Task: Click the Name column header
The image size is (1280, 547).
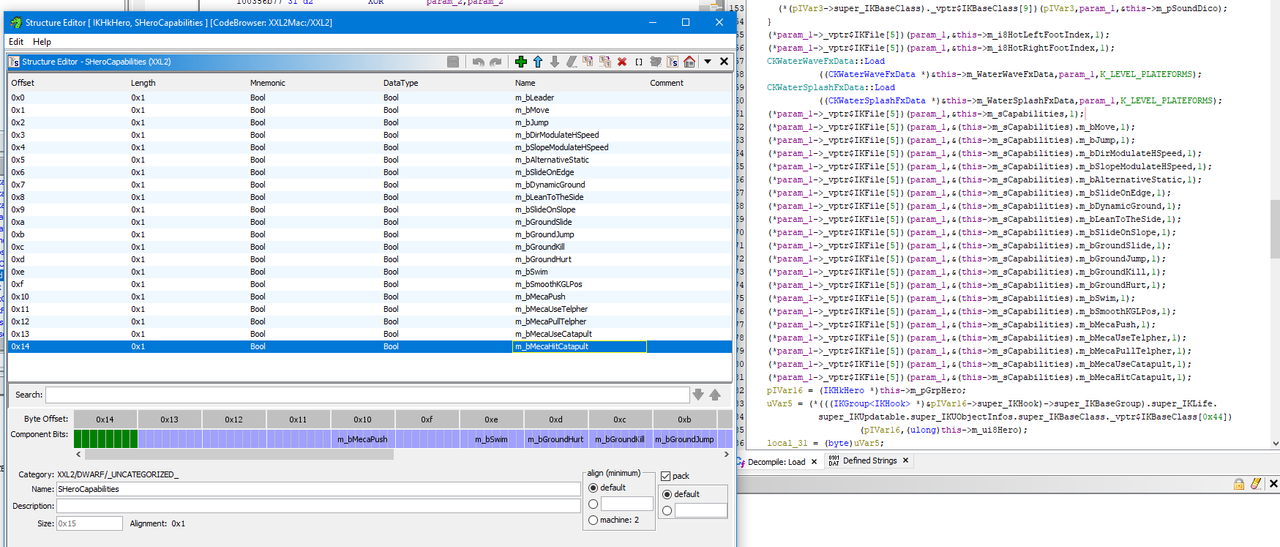Action: pyautogui.click(x=579, y=83)
